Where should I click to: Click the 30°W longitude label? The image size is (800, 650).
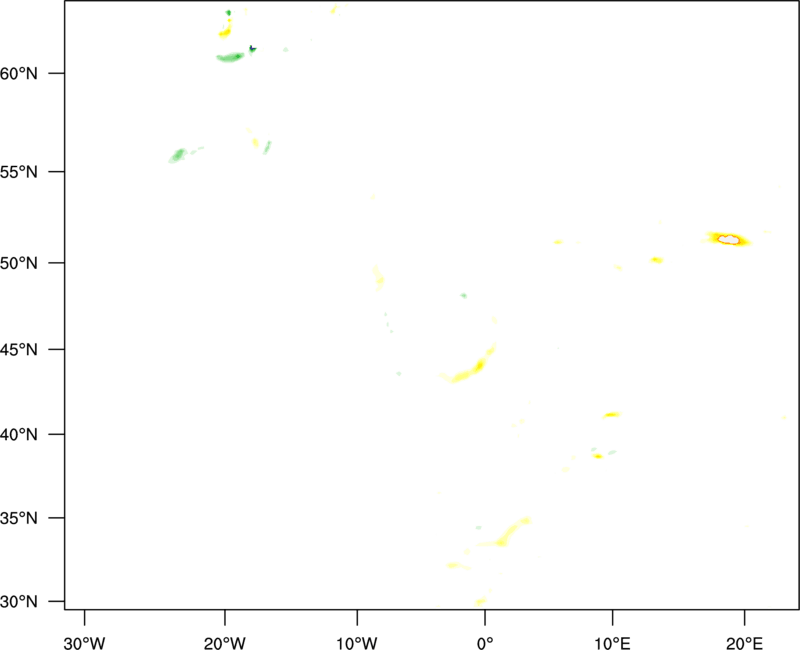[x=84, y=643]
